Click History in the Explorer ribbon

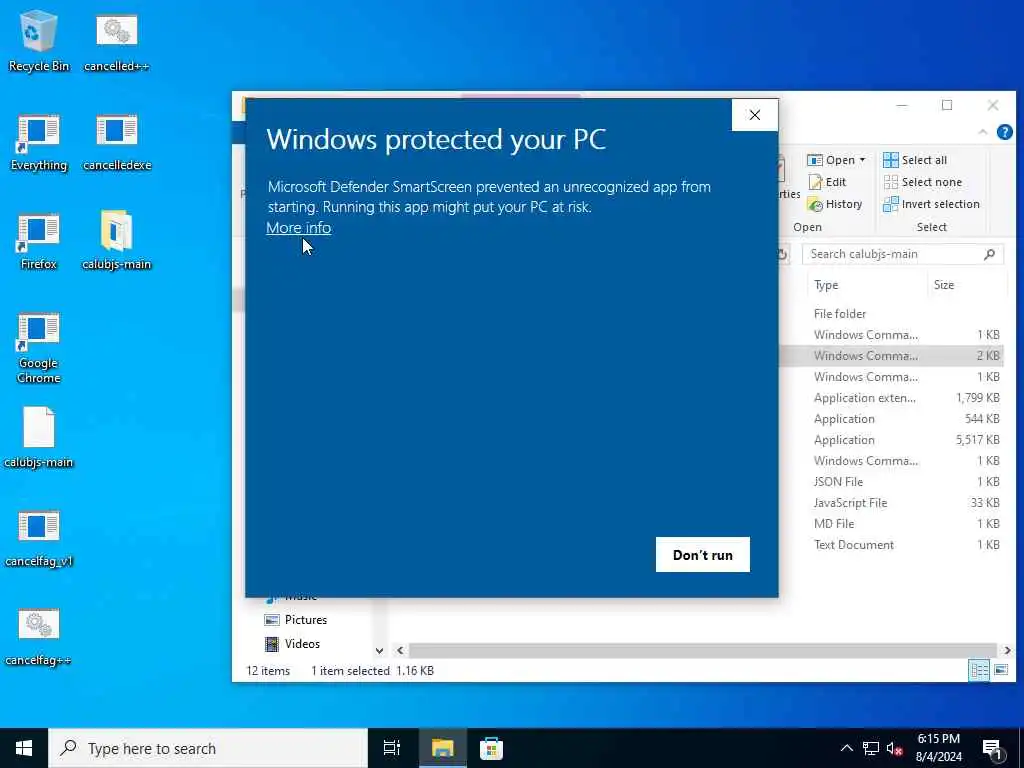click(x=835, y=204)
